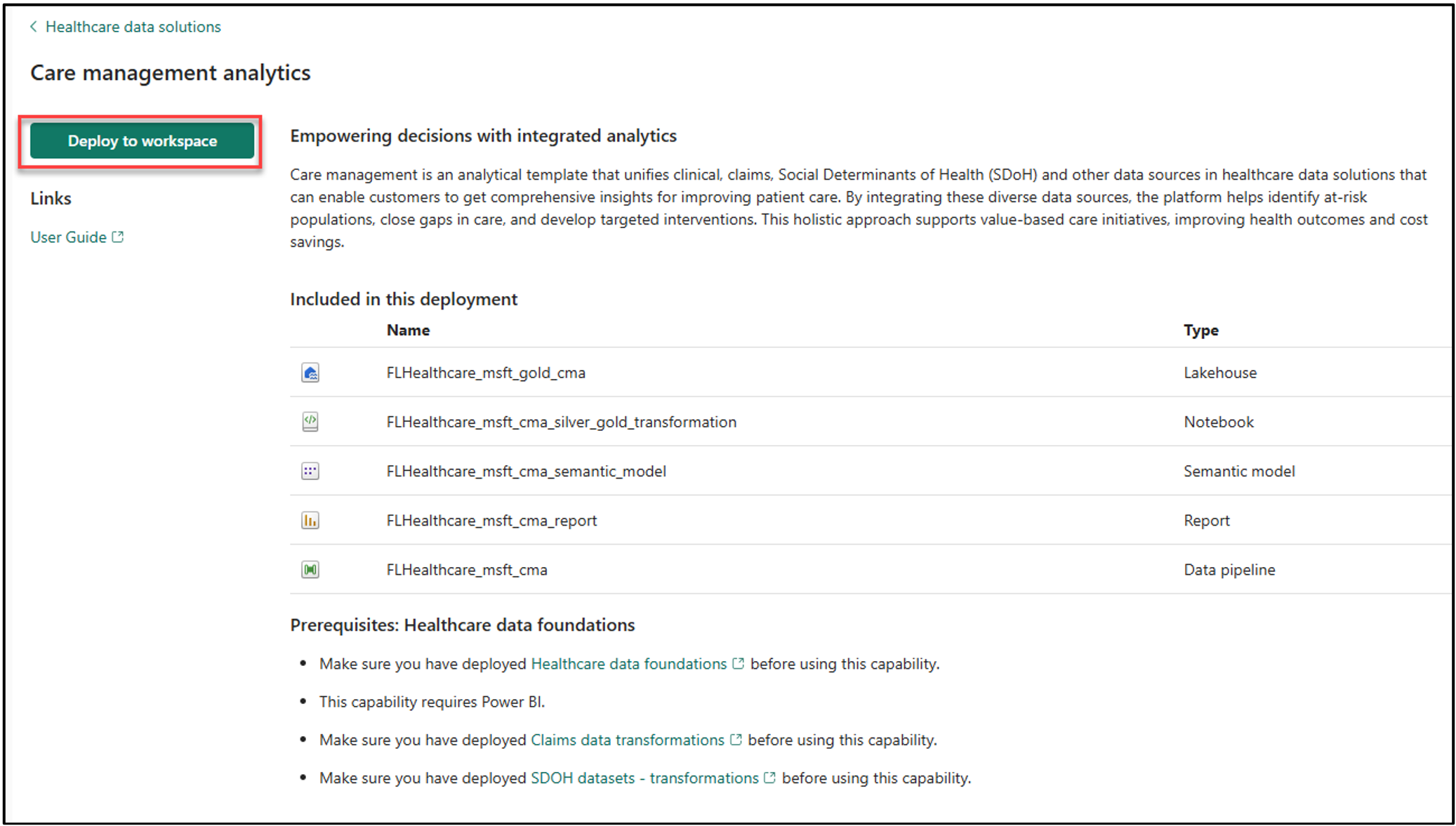This screenshot has width=1456, height=826.
Task: Click the Name column header
Action: pyautogui.click(x=408, y=330)
